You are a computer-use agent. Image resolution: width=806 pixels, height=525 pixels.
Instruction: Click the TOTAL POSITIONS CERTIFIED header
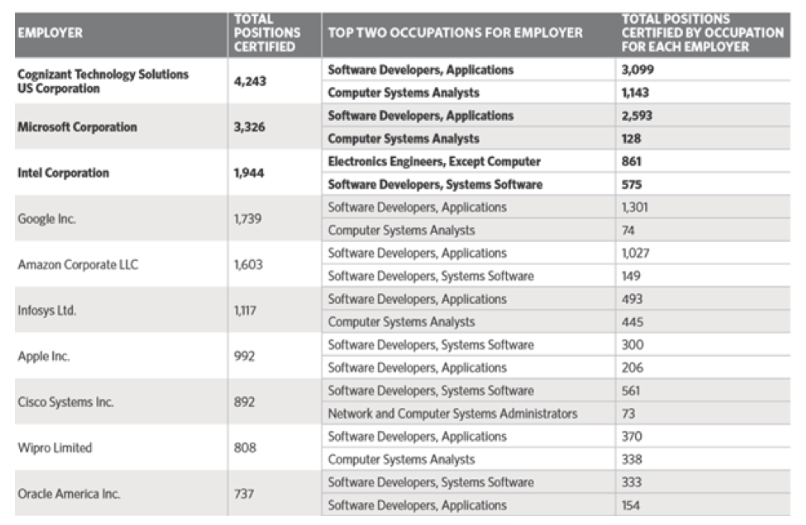(x=274, y=34)
